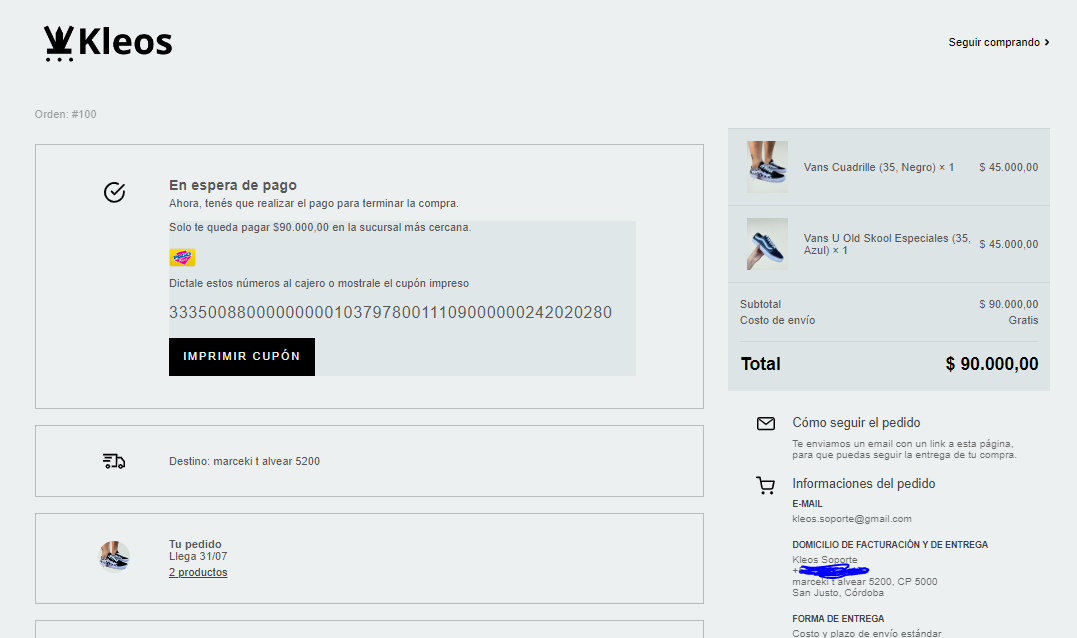Click the San Justo, Córdoba text
Image resolution: width=1077 pixels, height=638 pixels.
[x=838, y=593]
